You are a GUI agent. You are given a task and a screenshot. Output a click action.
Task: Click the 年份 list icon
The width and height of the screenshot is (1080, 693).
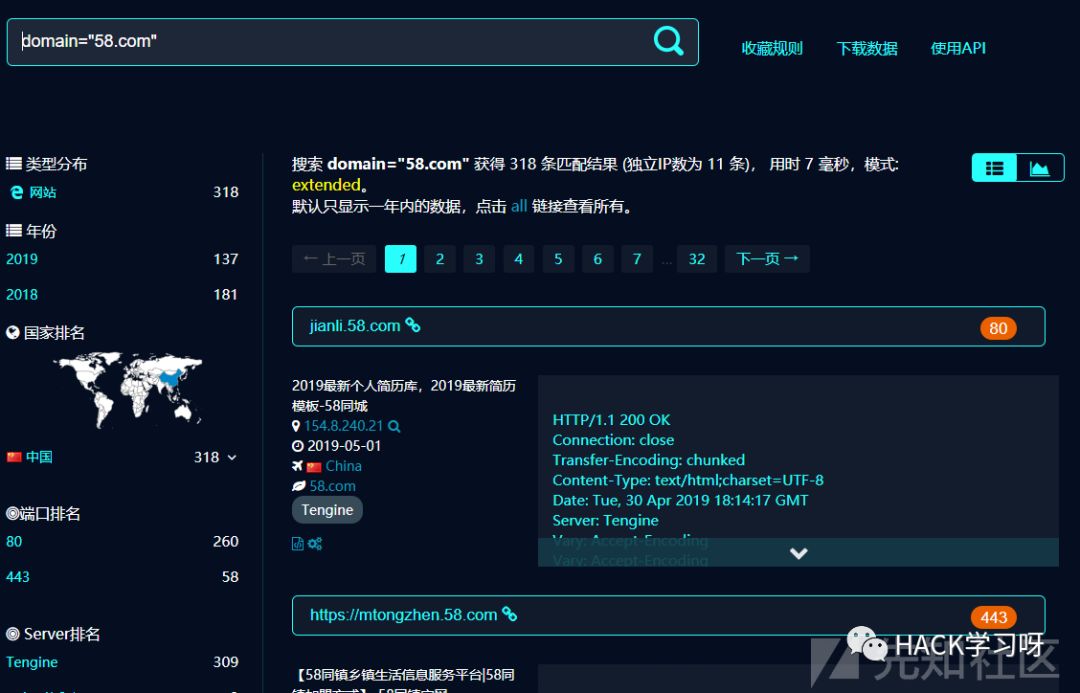click(14, 230)
